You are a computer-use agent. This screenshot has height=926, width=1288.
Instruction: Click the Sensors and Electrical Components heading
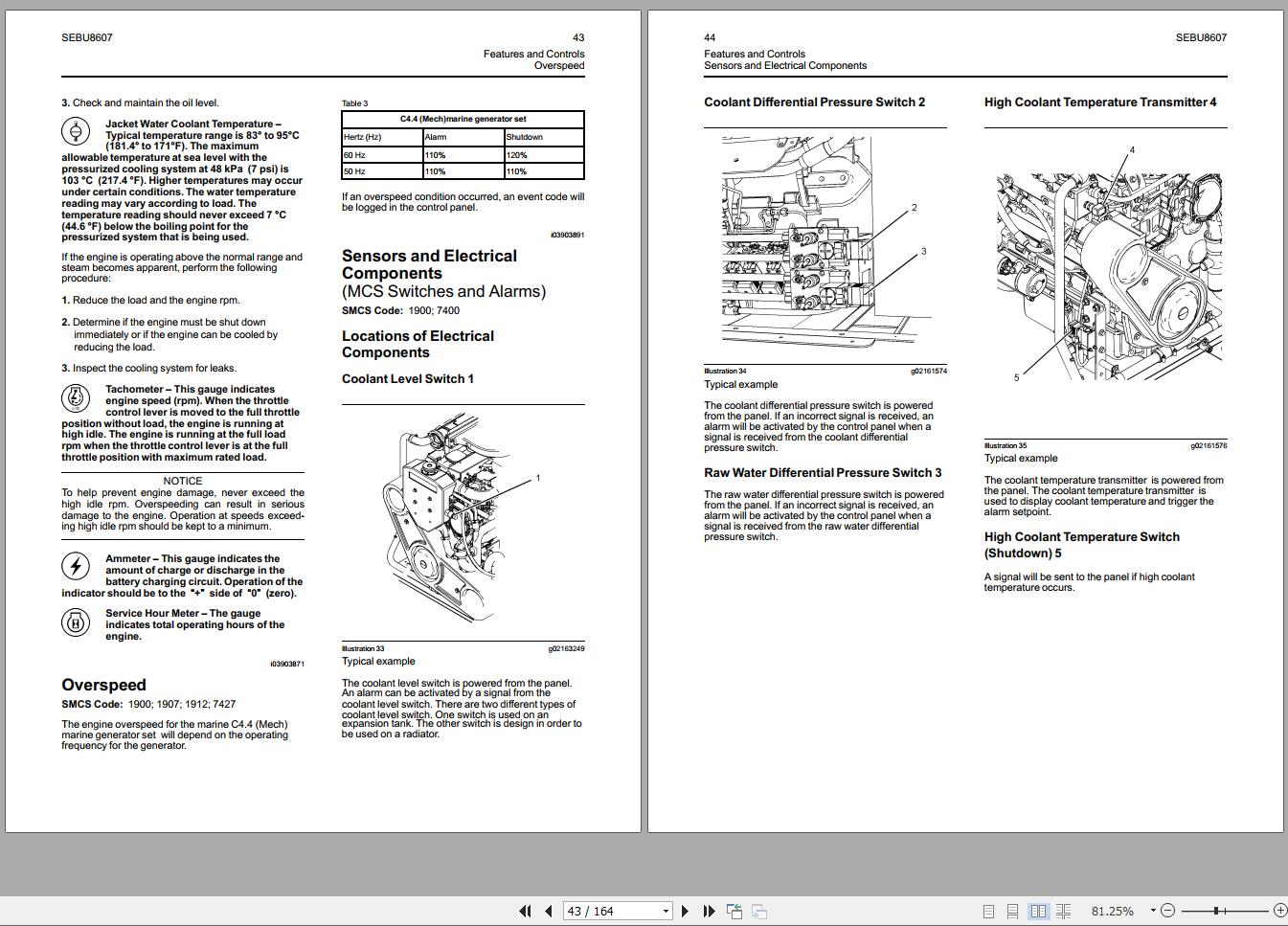coord(428,264)
